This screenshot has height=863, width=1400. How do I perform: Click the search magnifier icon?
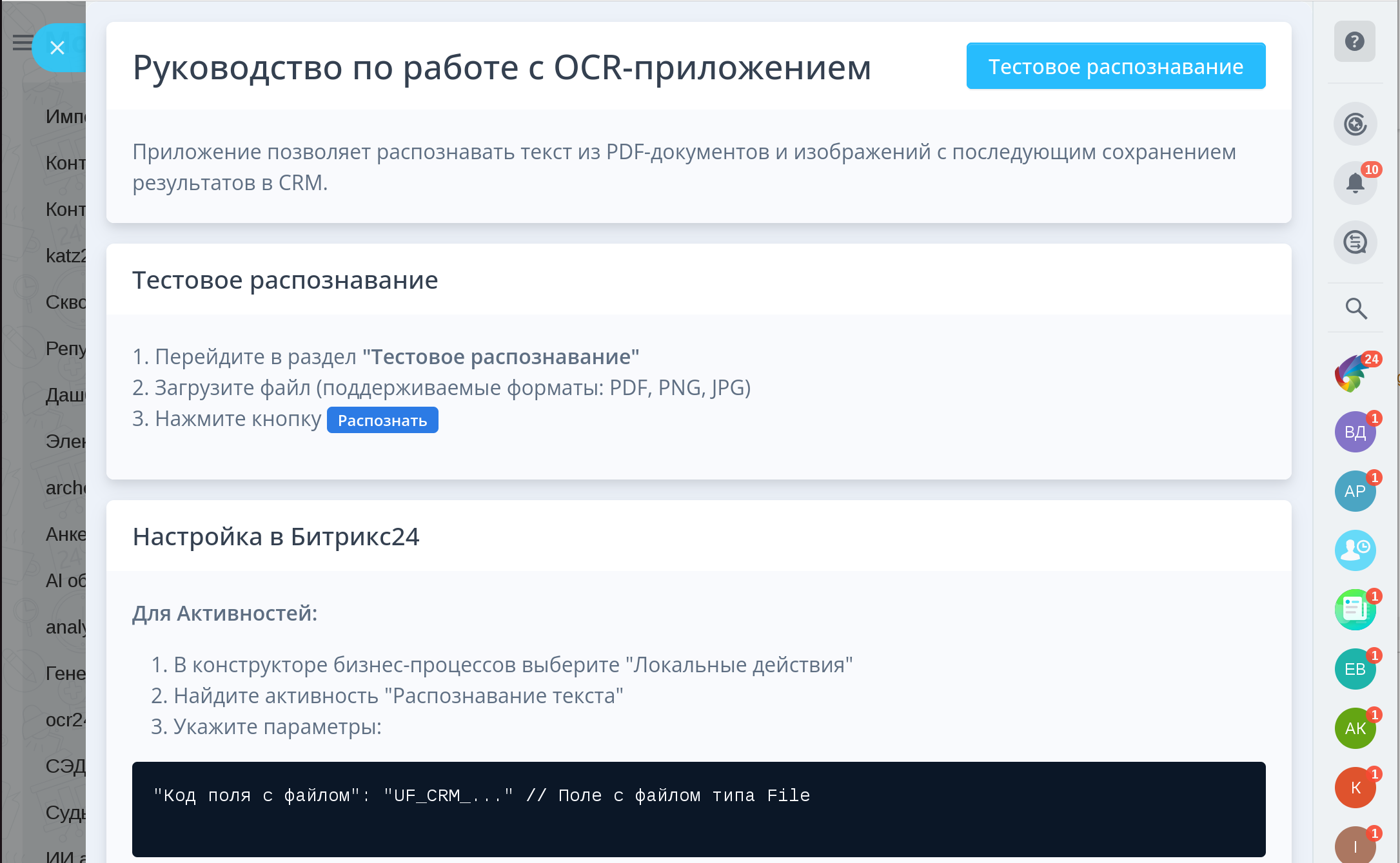point(1356,309)
